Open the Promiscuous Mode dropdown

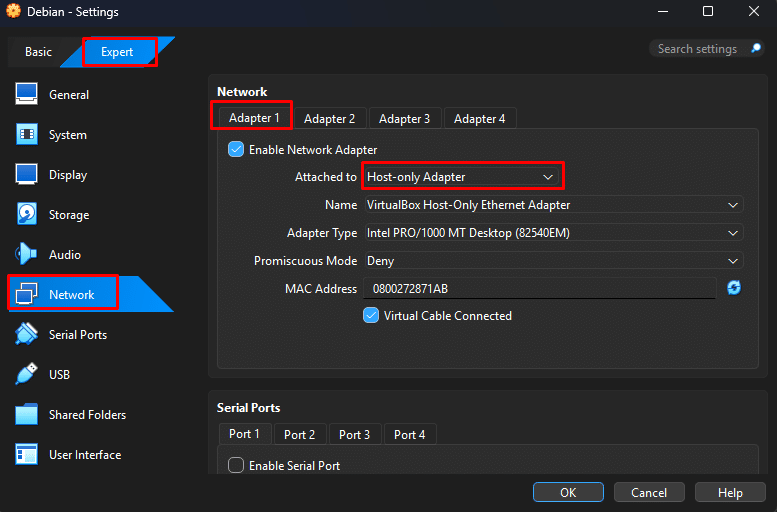click(x=554, y=261)
